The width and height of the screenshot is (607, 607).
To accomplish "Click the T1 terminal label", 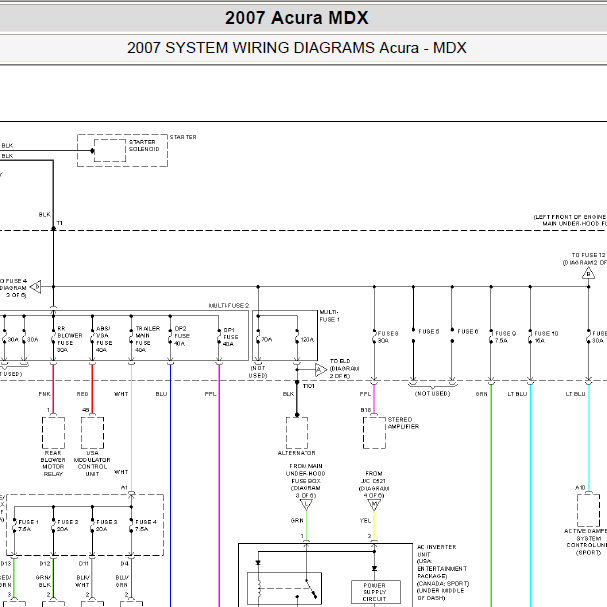I will [60, 223].
